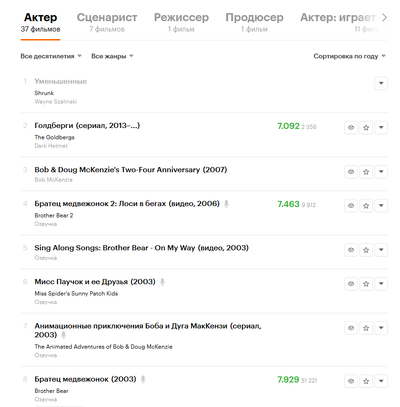Rate Братец медвежонок 2 with star icon

(x=366, y=206)
